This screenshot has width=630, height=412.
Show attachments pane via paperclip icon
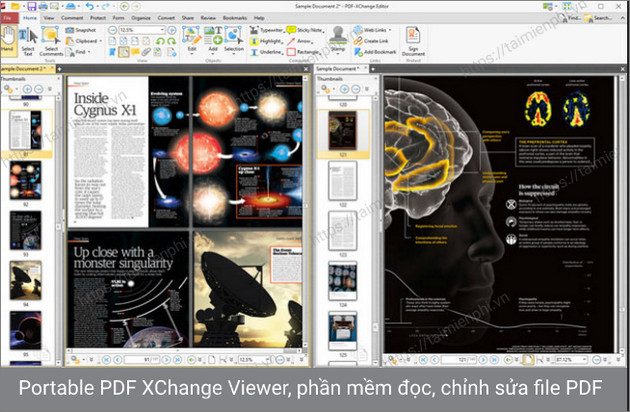[x=146, y=52]
